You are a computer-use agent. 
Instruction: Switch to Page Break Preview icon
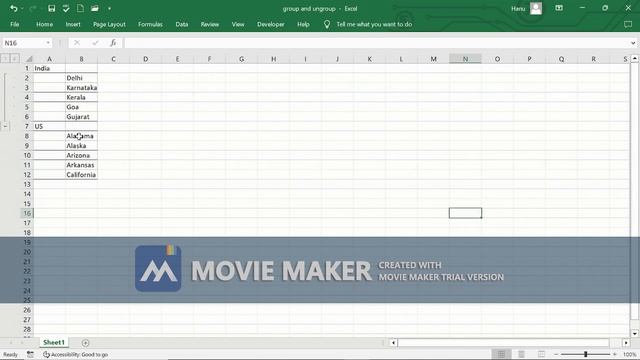click(541, 354)
